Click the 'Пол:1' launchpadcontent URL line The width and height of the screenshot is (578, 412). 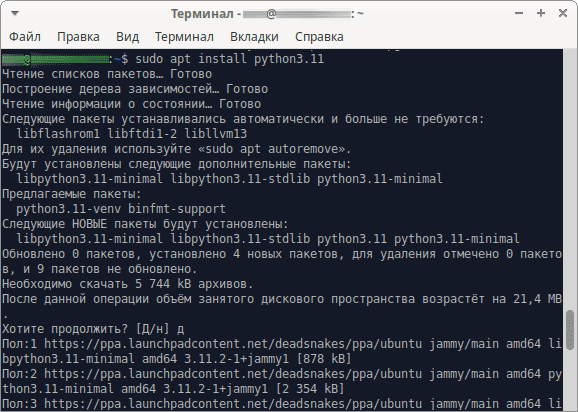click(x=282, y=344)
